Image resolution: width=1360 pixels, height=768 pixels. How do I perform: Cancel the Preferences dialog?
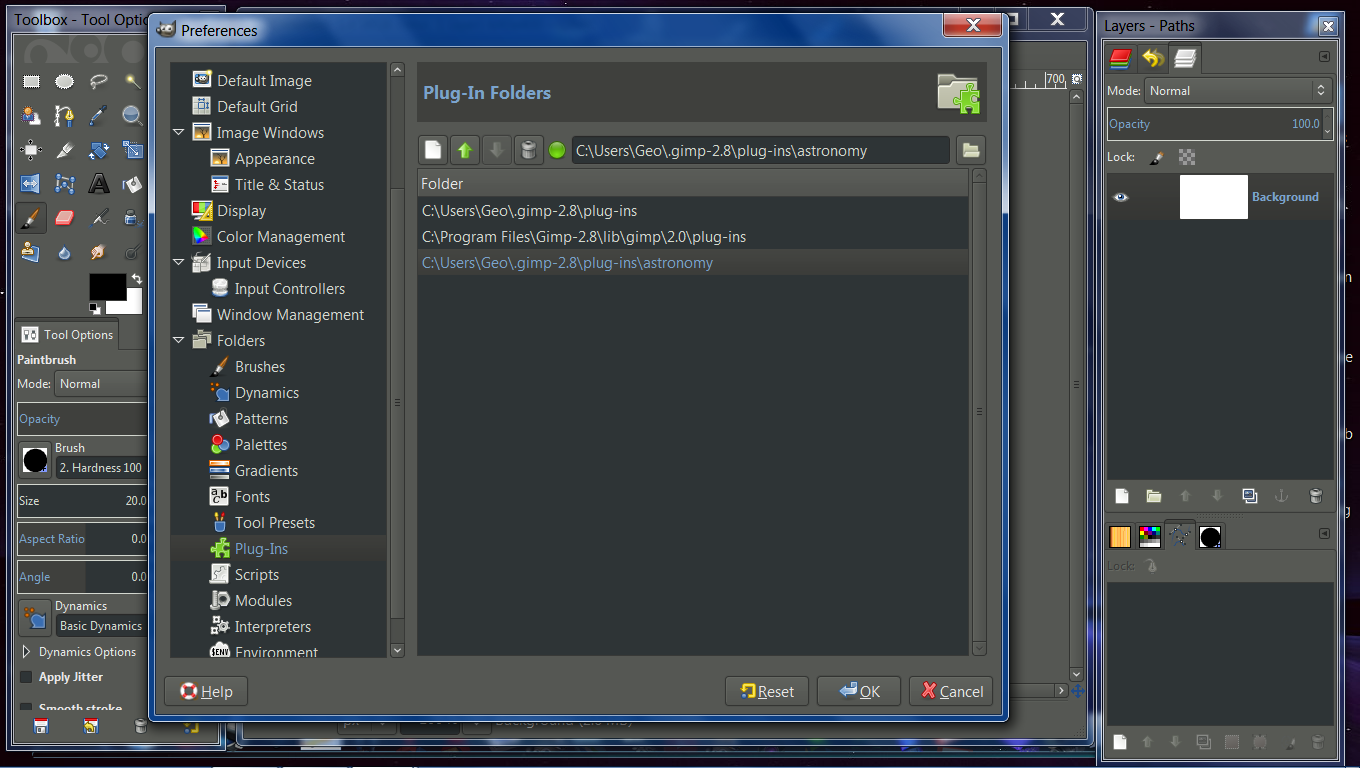click(951, 691)
